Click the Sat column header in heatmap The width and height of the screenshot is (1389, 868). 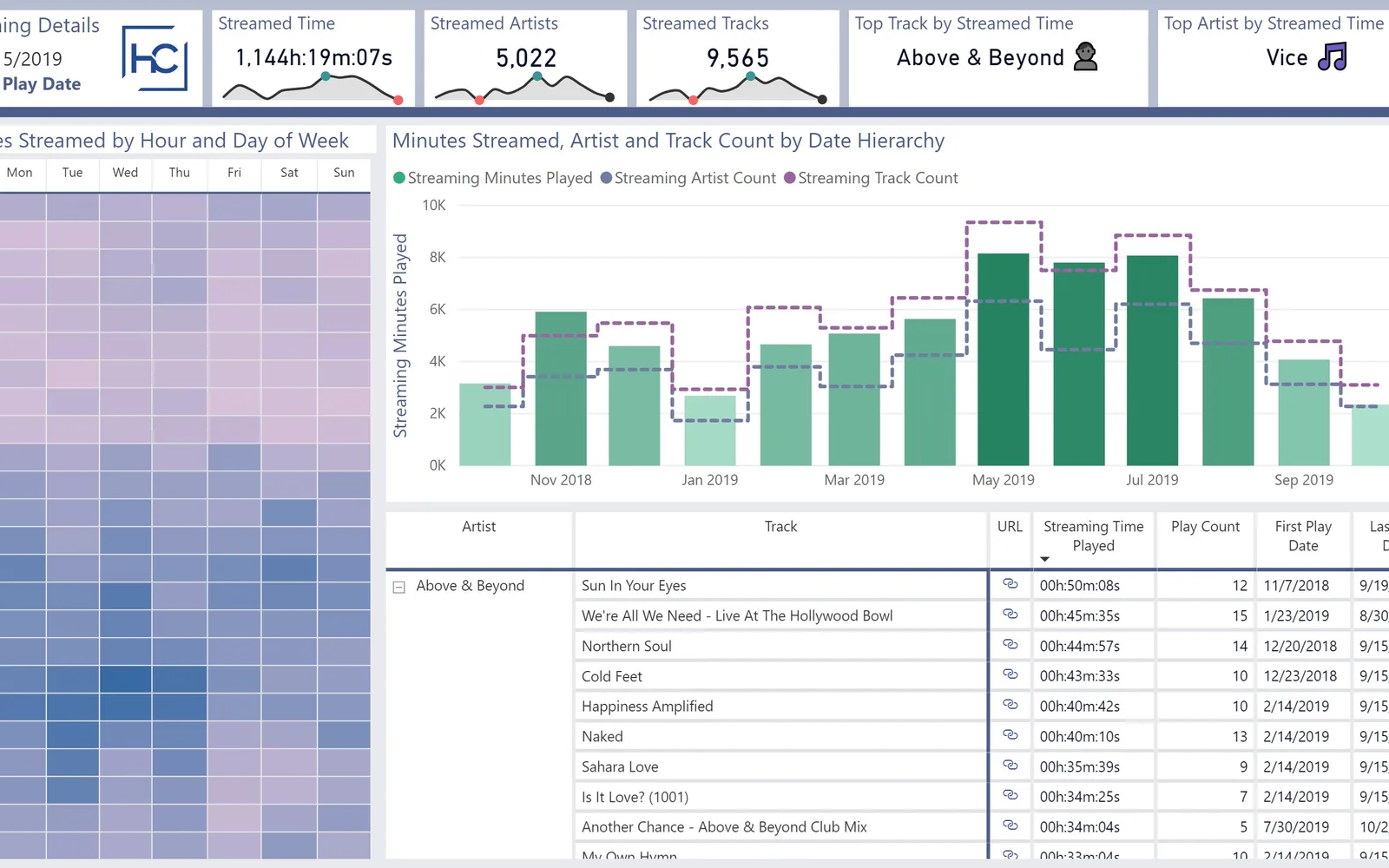click(x=289, y=173)
